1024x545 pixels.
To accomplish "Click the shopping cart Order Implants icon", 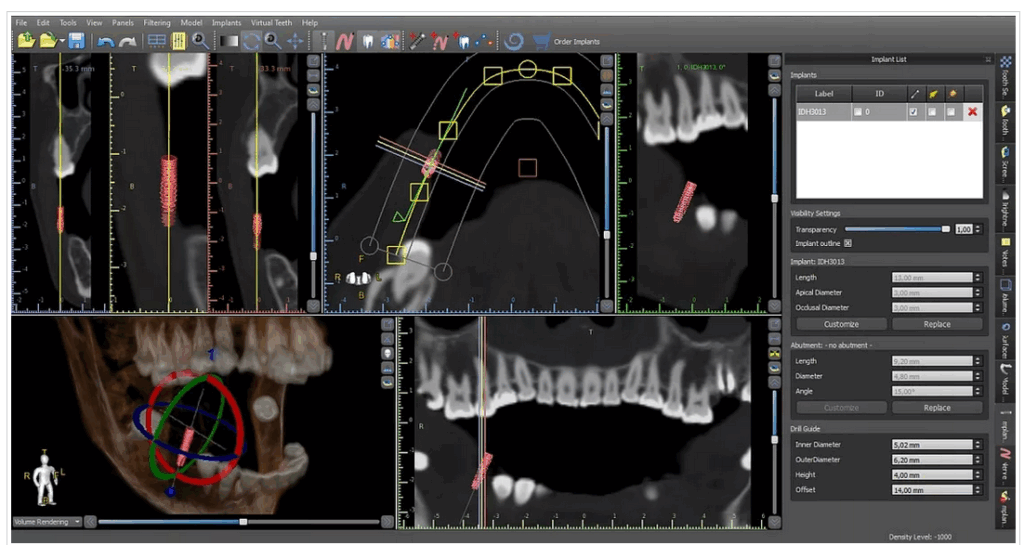I will tap(541, 41).
